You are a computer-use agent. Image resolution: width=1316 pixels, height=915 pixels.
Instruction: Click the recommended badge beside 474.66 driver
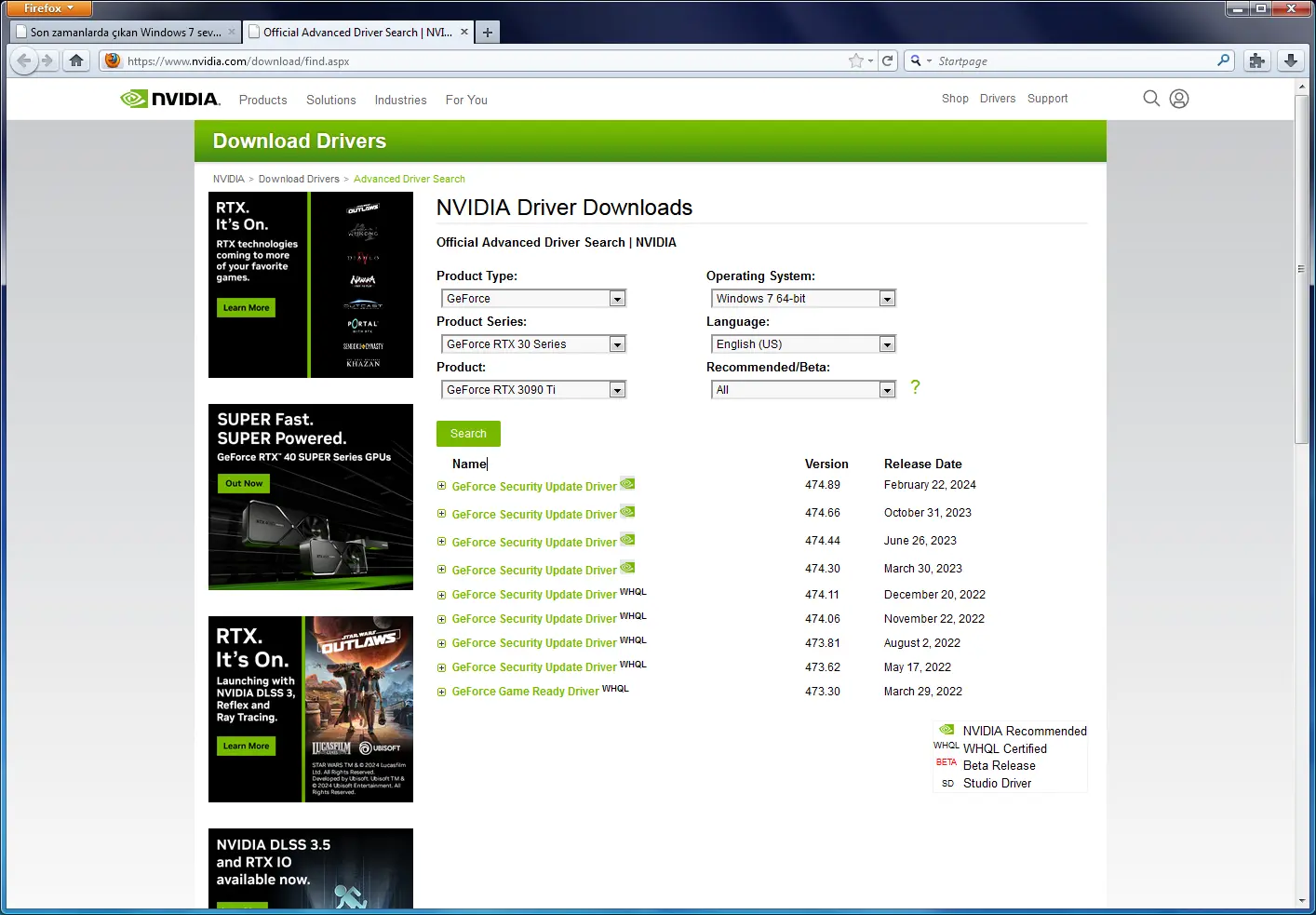coord(628,511)
